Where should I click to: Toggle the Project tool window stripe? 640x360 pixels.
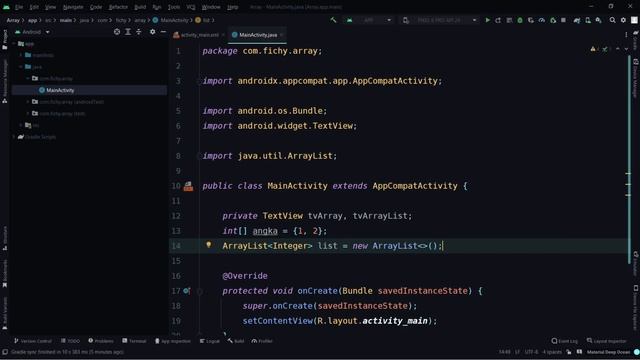pyautogui.click(x=4, y=40)
